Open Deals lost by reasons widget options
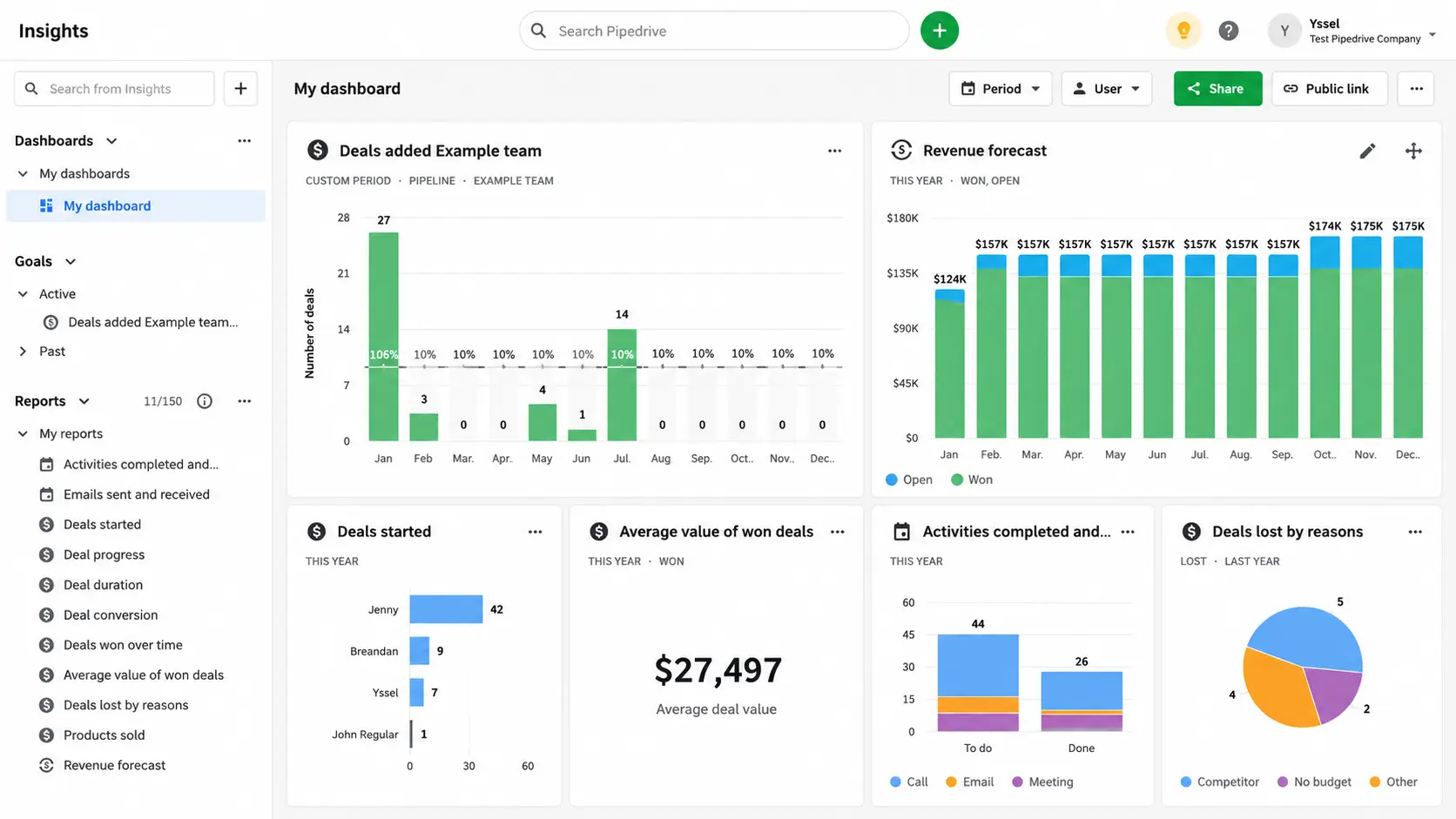Screen dimensions: 1456x819 pyautogui.click(x=1415, y=532)
